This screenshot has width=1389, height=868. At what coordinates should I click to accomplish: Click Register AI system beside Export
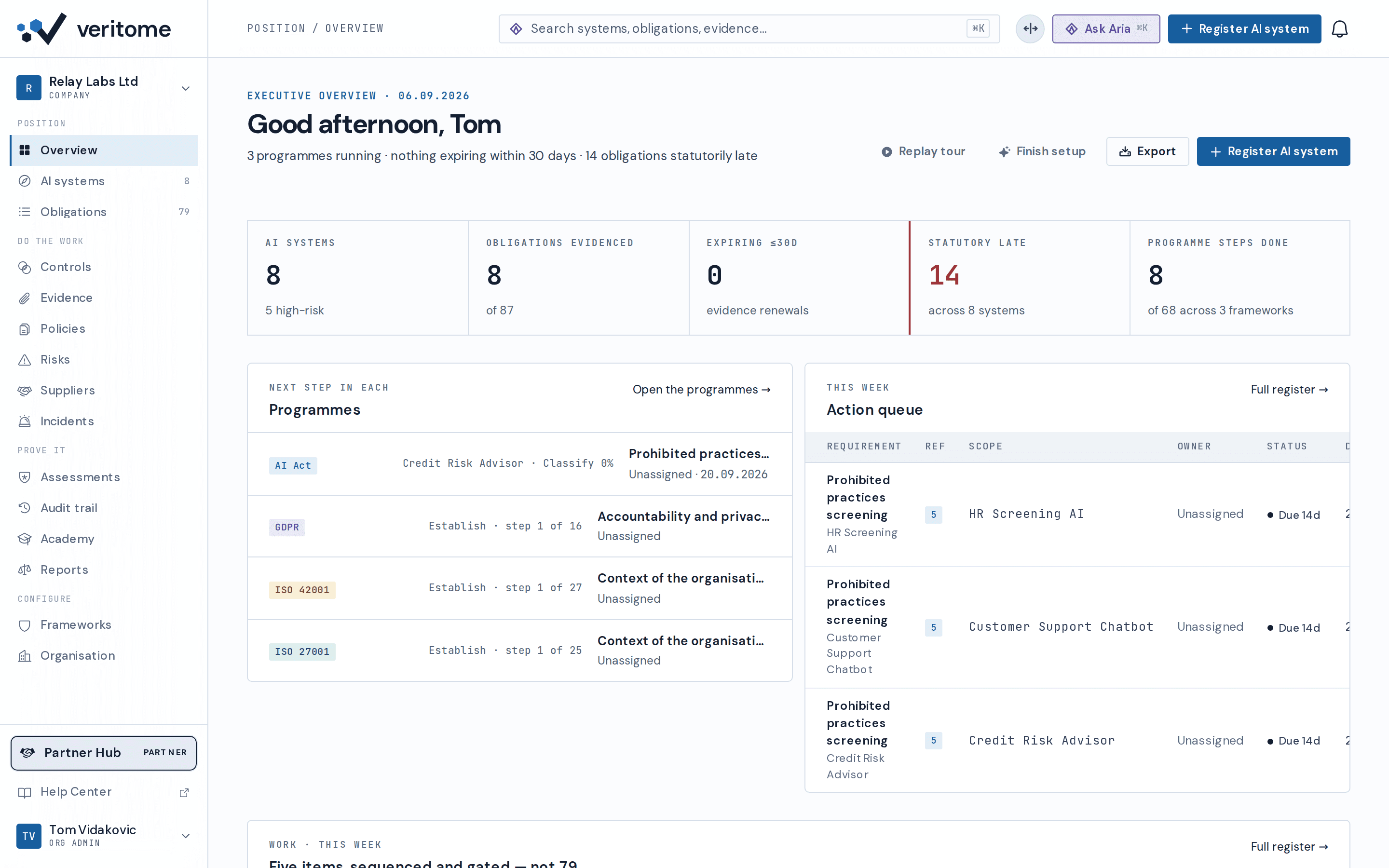(1273, 151)
